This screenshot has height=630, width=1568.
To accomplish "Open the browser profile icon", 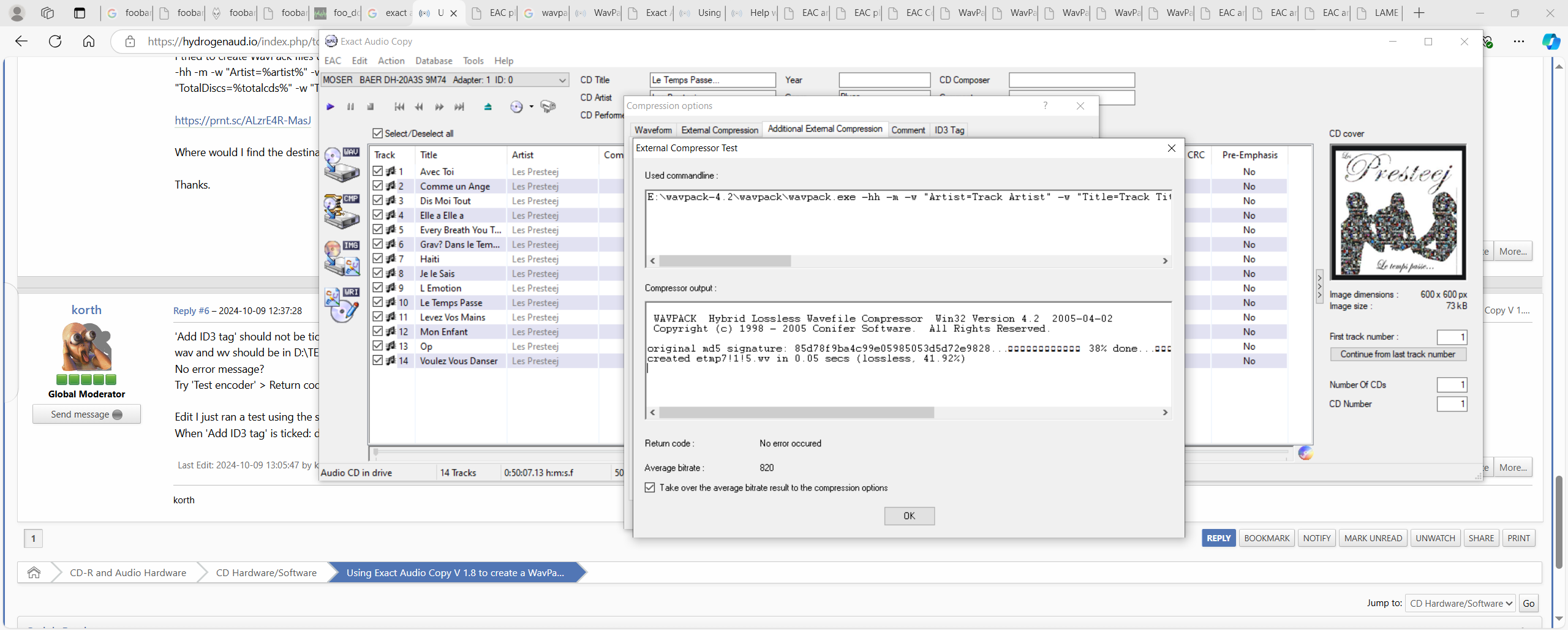I will pyautogui.click(x=17, y=13).
